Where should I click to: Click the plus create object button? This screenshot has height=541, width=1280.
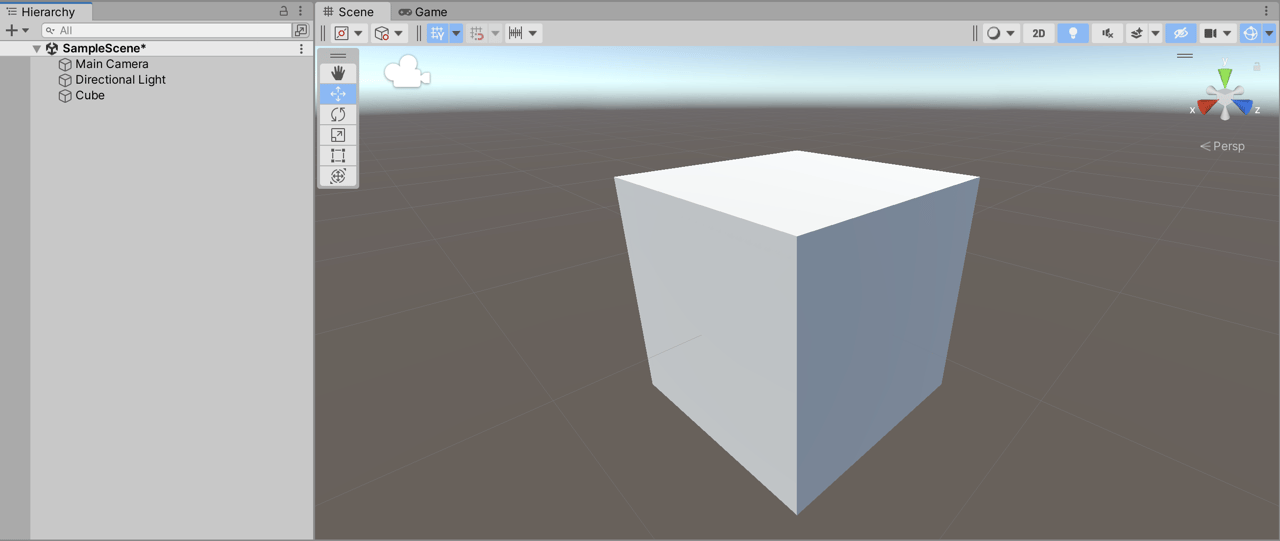11,30
